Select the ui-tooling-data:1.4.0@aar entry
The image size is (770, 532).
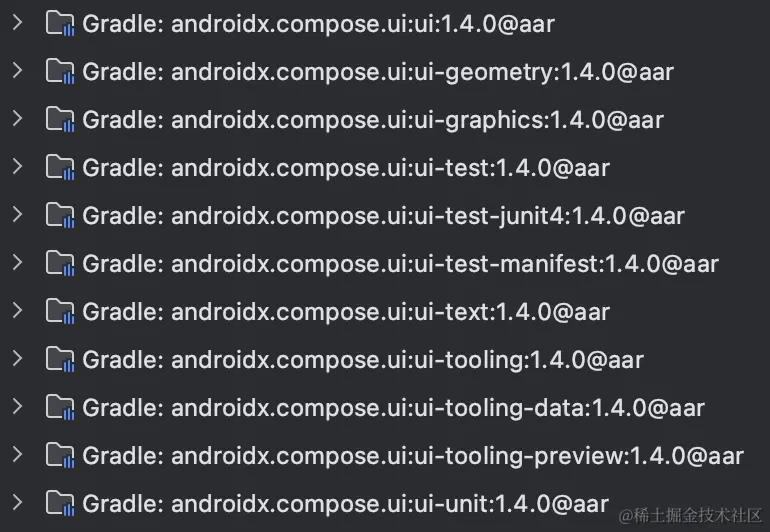[x=394, y=408]
